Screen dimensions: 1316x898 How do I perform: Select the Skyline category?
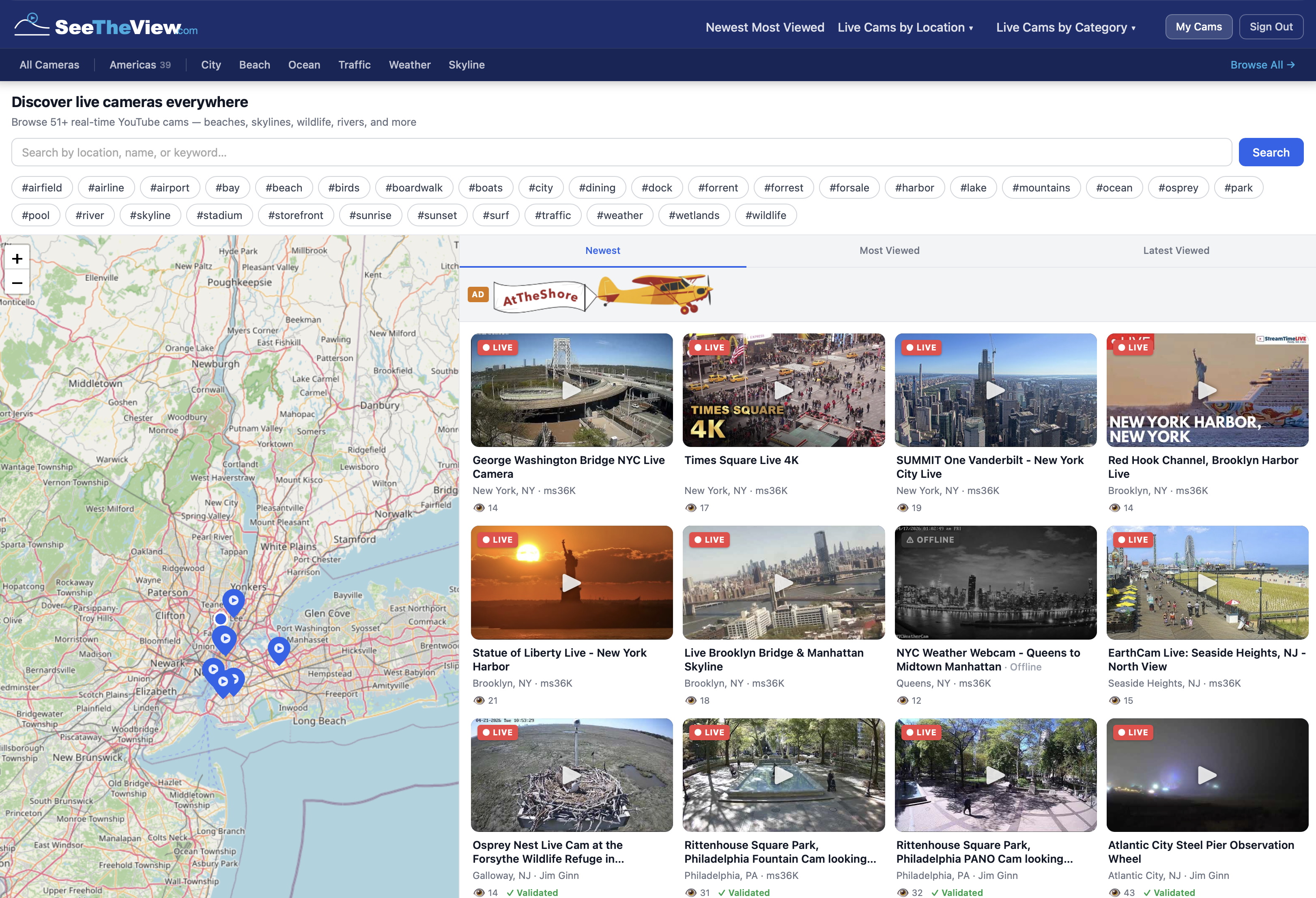click(466, 64)
